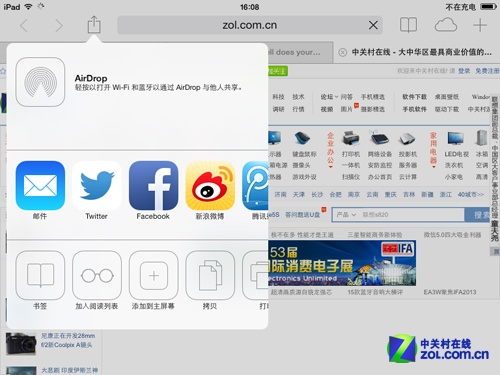Open the 一体机 link

[351, 165]
